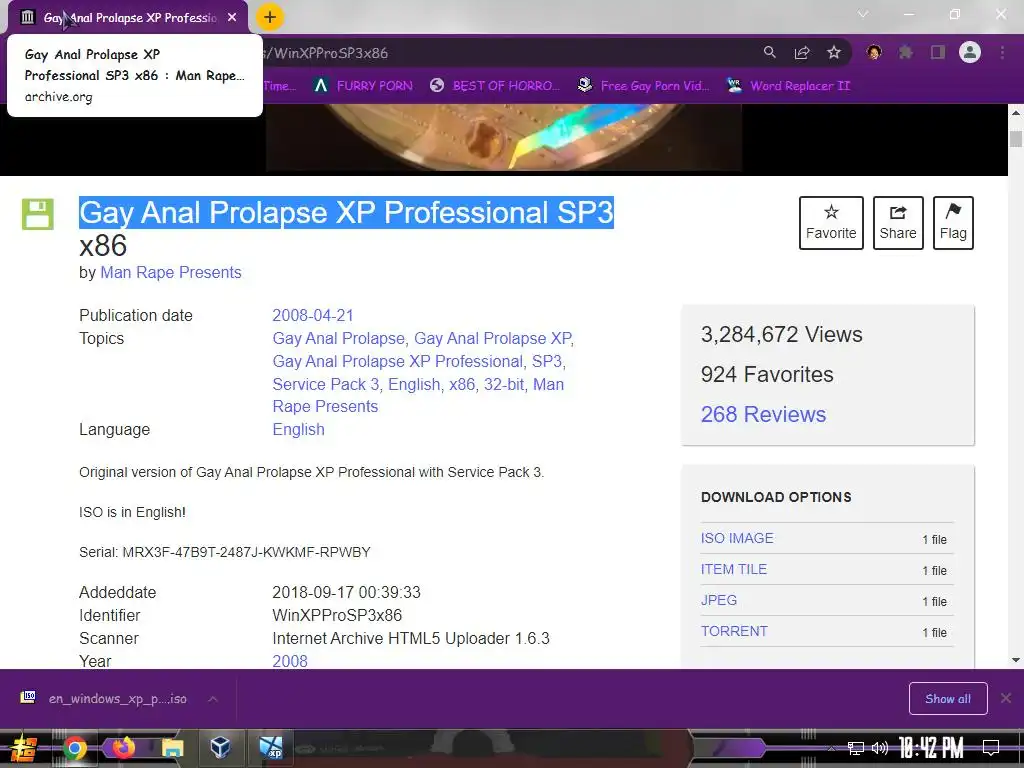Click the 3,284,672 Views text
Image resolution: width=1024 pixels, height=768 pixels.
pos(782,334)
